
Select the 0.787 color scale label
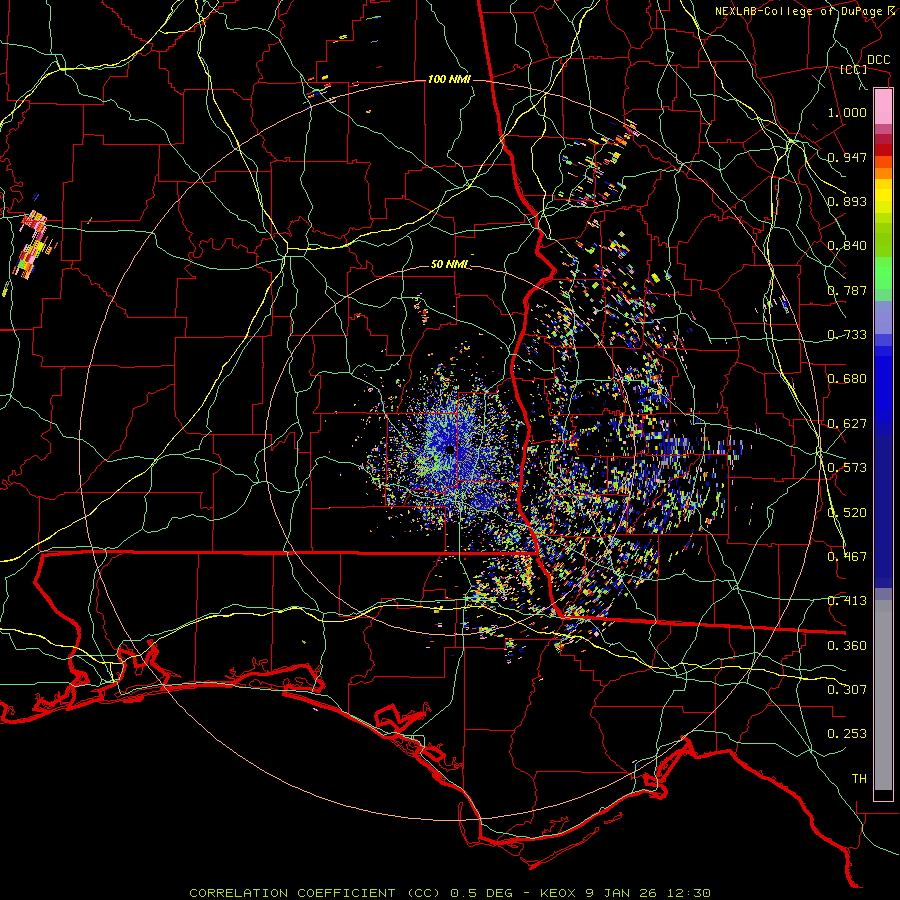847,290
